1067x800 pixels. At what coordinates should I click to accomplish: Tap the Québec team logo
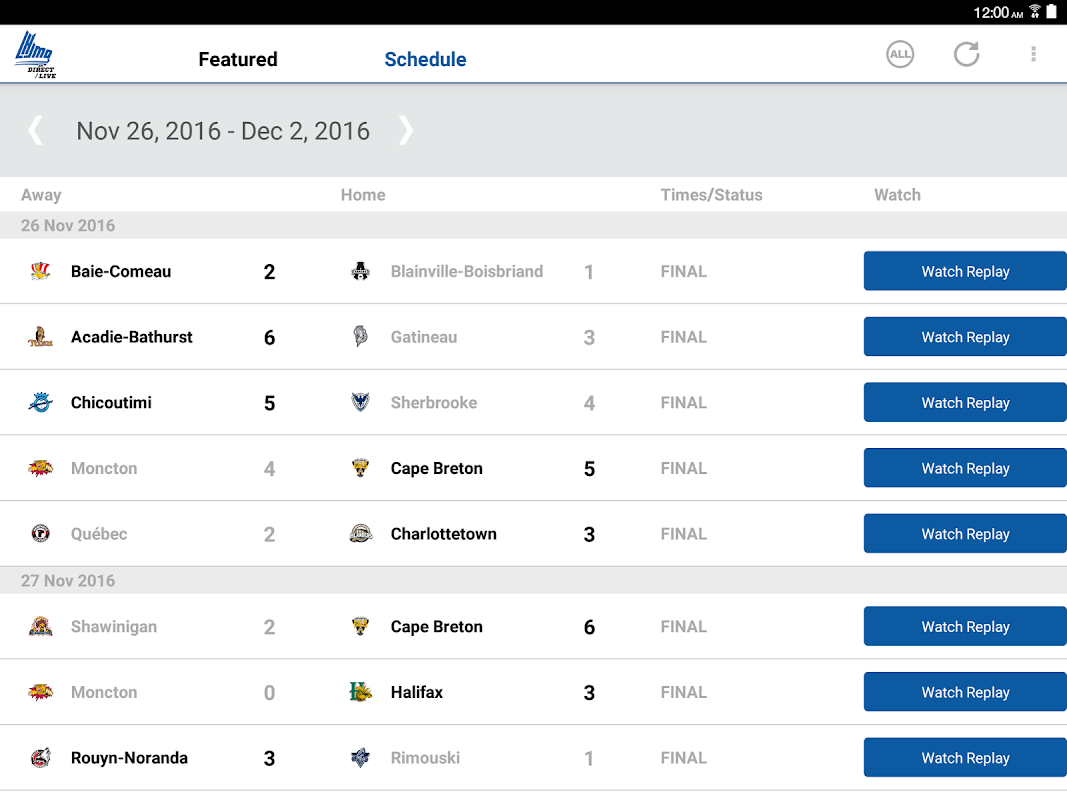tap(40, 534)
